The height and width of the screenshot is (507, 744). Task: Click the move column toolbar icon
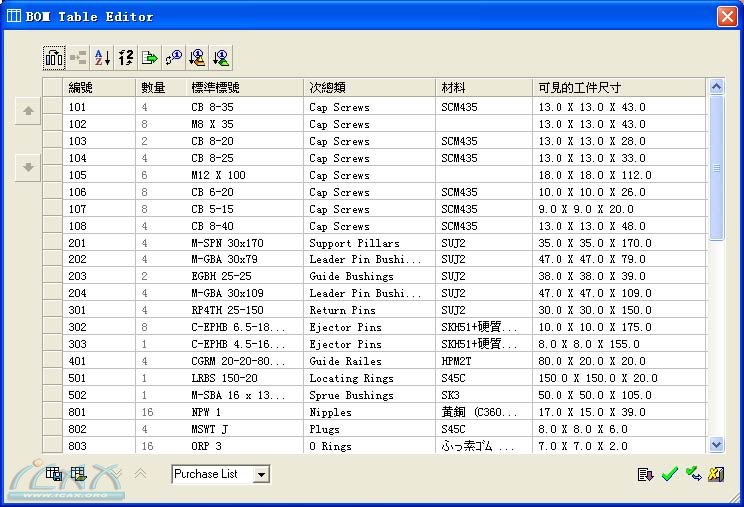54,58
